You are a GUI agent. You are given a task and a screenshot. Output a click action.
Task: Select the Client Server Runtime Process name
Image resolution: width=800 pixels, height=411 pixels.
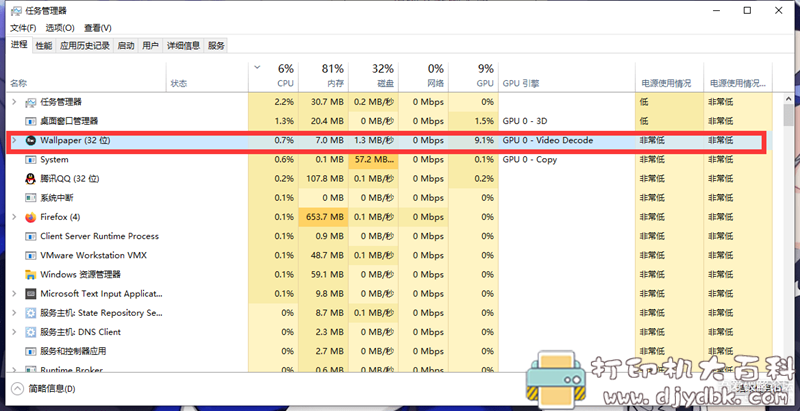[99, 236]
